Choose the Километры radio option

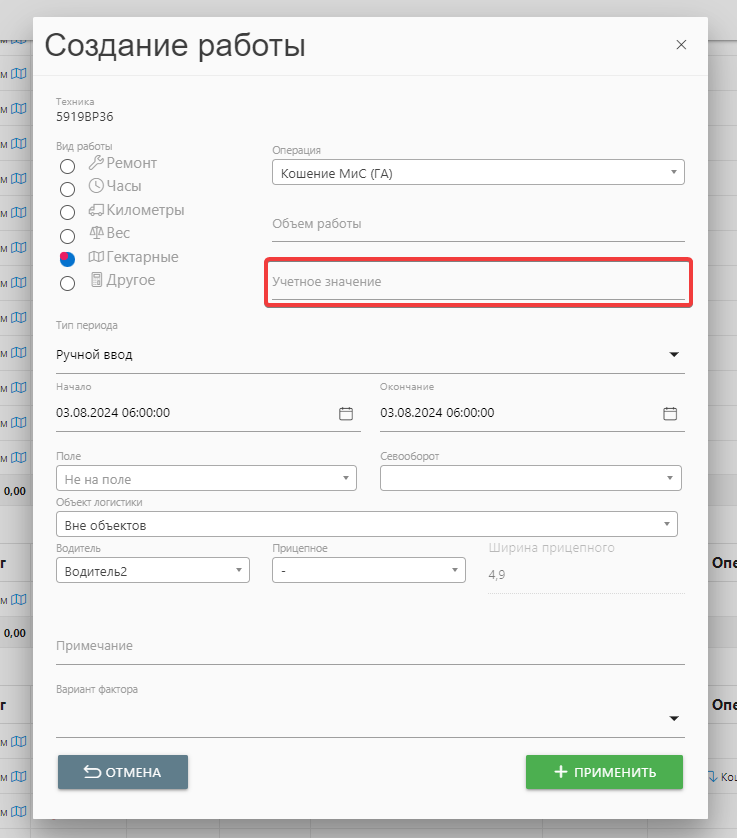pyautogui.click(x=68, y=212)
